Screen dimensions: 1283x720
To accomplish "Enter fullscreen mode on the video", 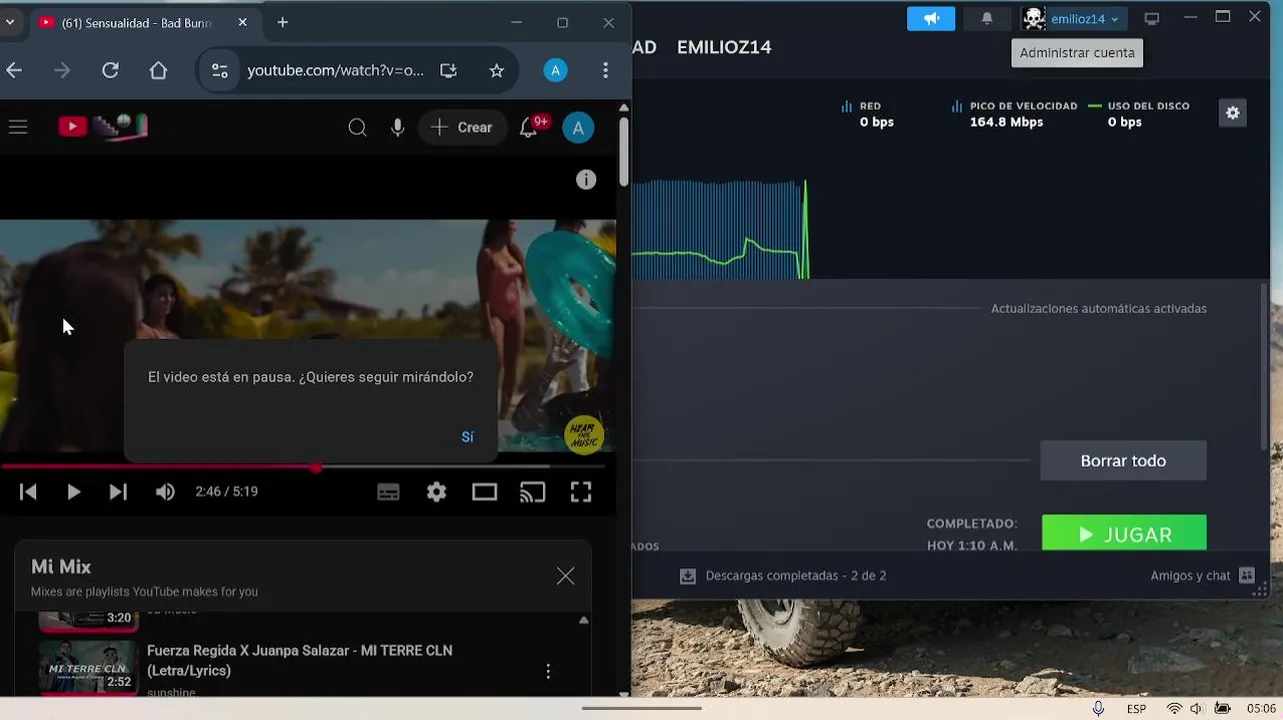I will pos(580,491).
